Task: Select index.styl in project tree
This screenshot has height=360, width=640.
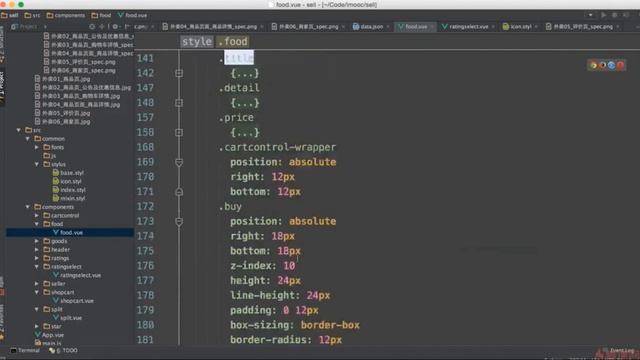Action: click(x=69, y=190)
